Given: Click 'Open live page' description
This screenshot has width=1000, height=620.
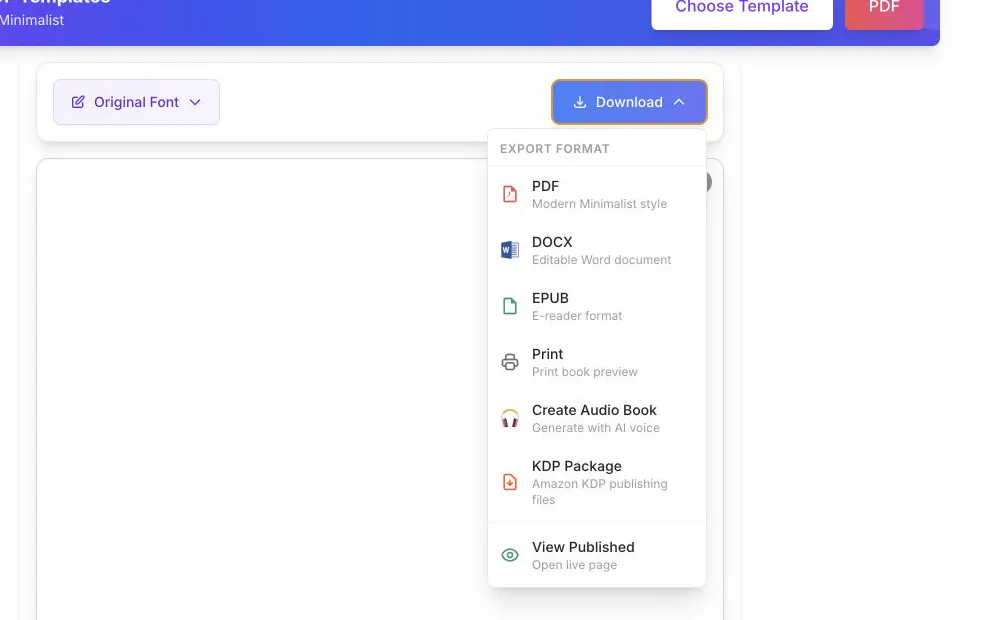Looking at the screenshot, I should click(x=575, y=565).
